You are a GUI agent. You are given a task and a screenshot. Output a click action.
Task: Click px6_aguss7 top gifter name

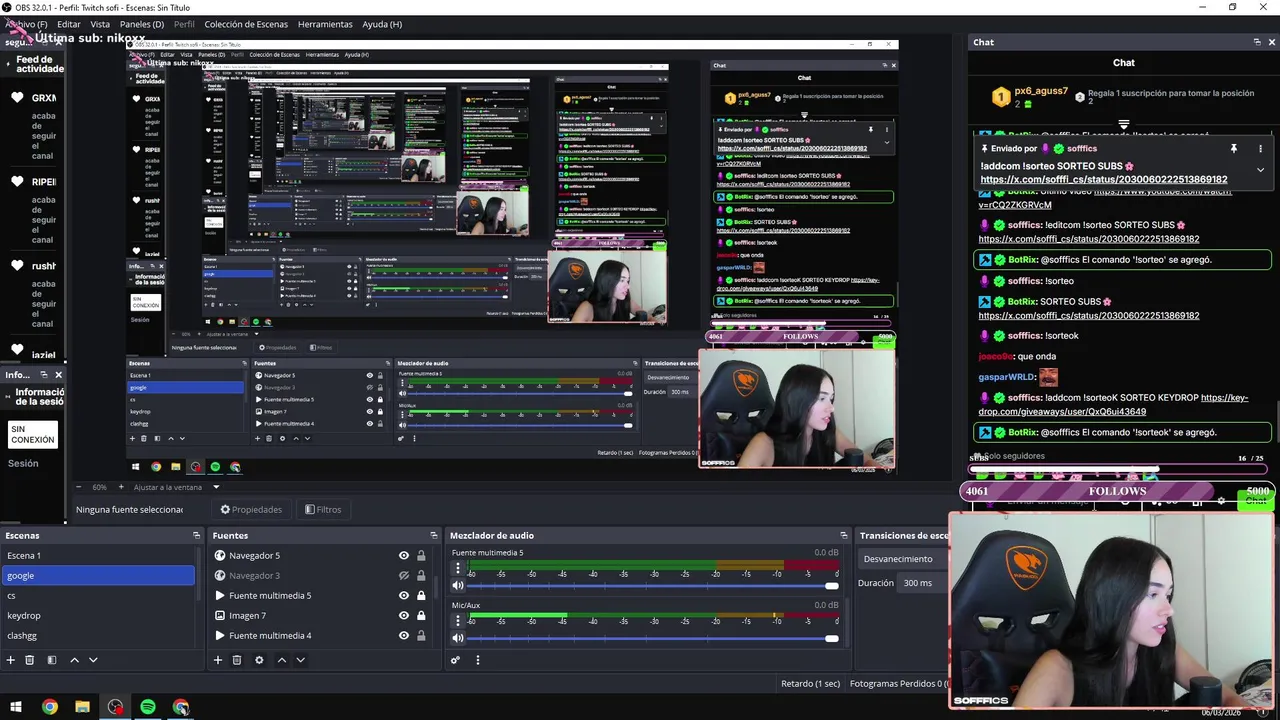(1043, 91)
